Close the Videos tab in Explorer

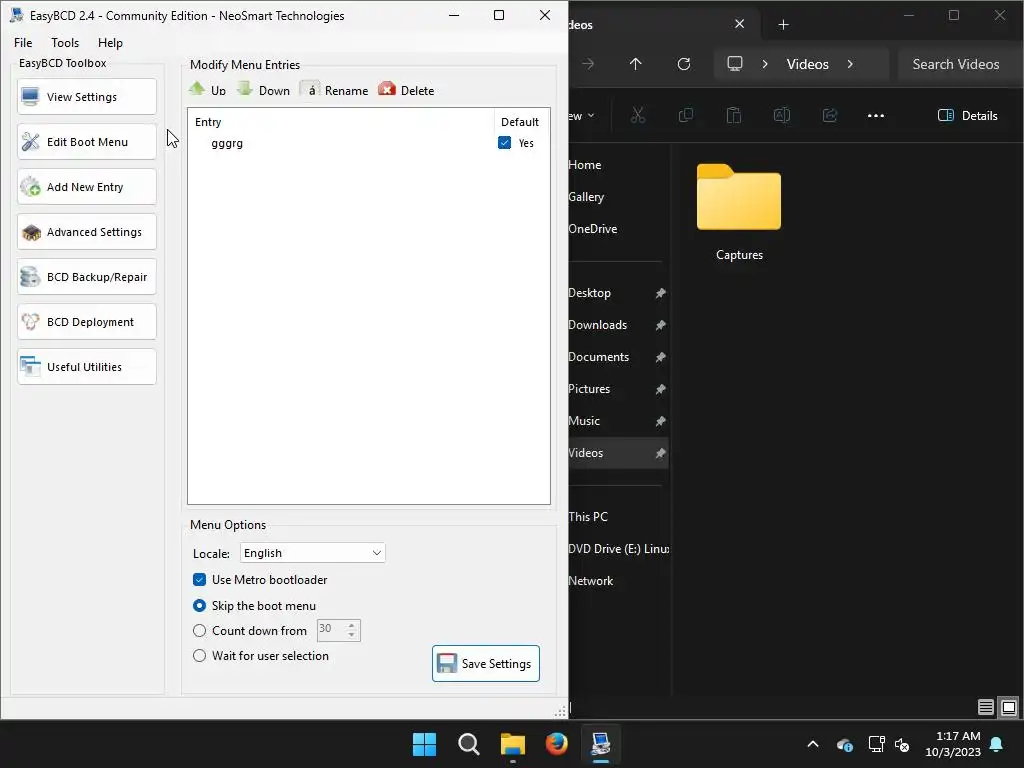pyautogui.click(x=739, y=24)
